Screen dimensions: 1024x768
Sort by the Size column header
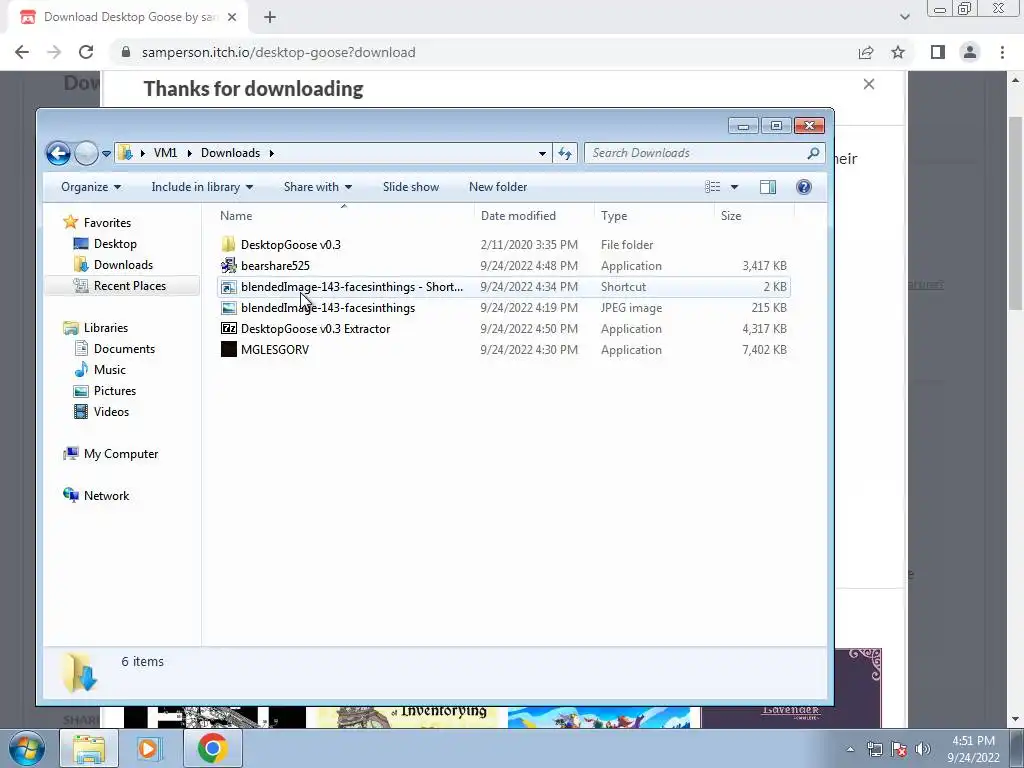[731, 216]
